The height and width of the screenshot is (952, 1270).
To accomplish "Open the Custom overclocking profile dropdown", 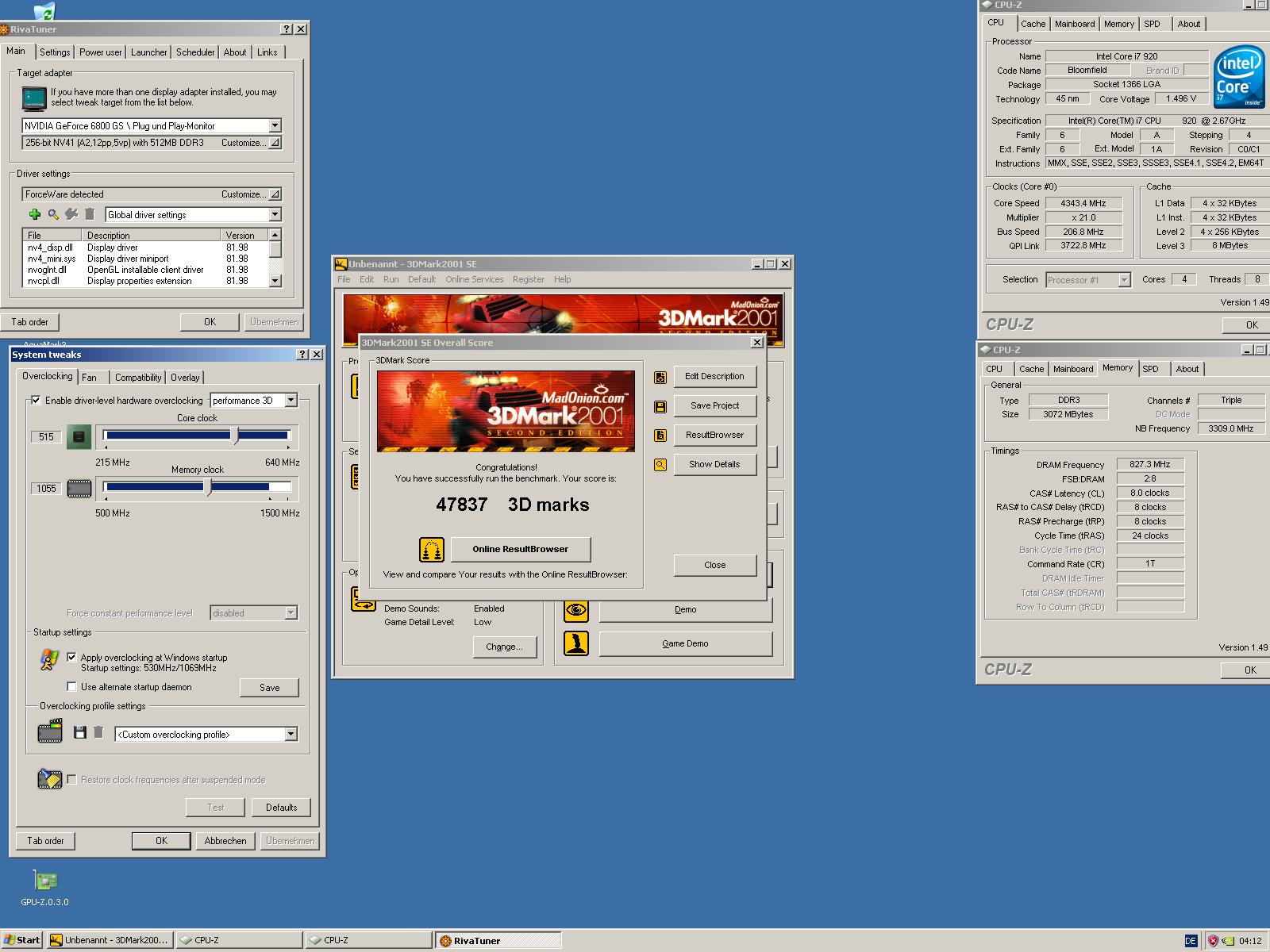I will click(291, 735).
